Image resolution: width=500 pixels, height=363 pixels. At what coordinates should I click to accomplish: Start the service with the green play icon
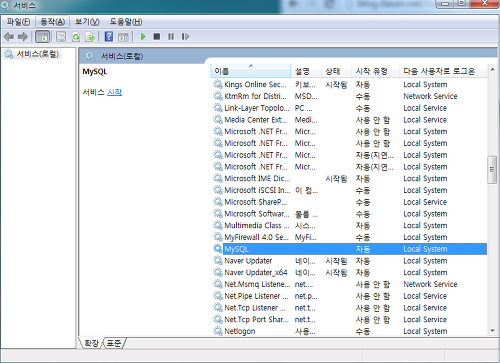point(143,36)
